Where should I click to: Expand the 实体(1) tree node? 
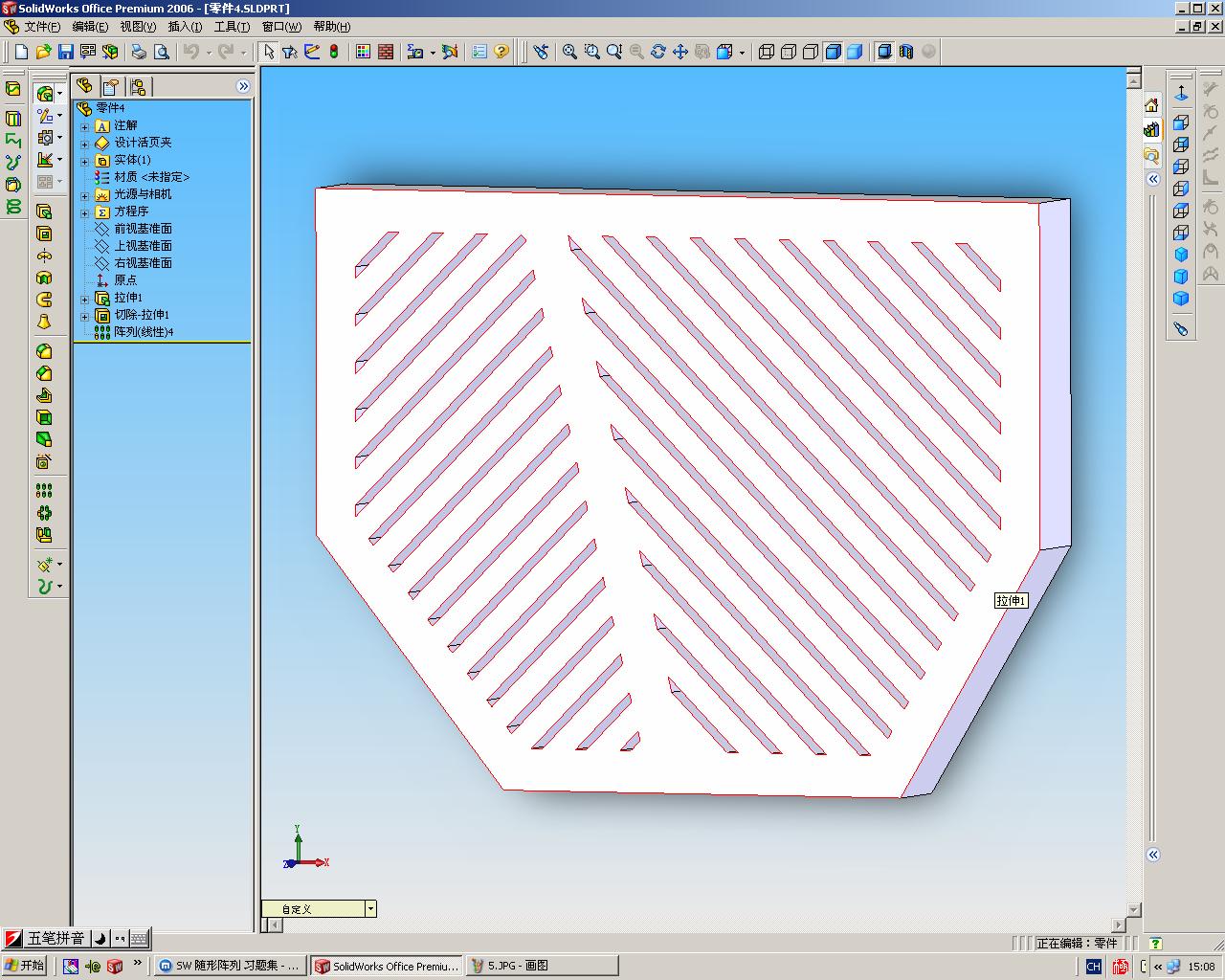click(84, 161)
